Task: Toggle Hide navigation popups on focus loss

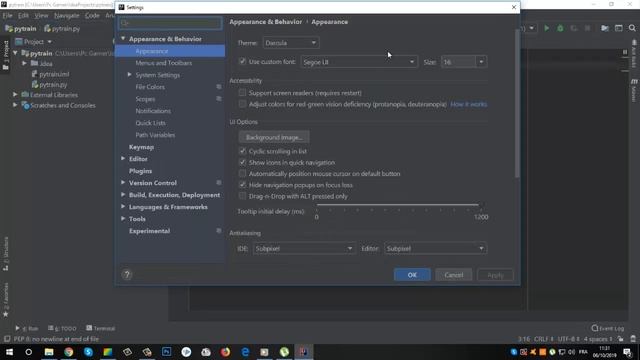Action: 242,185
